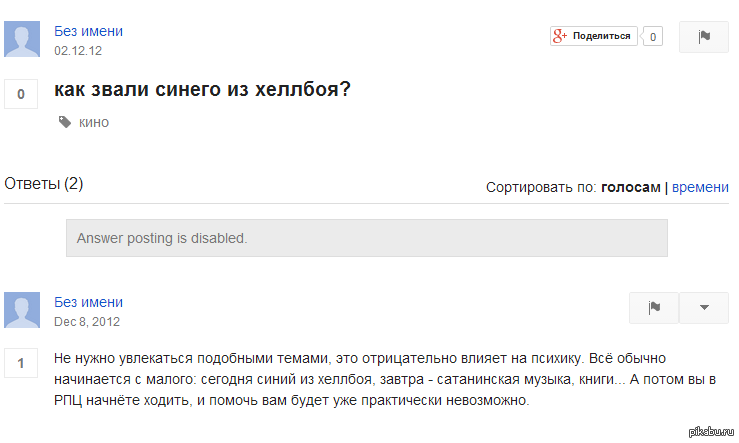
Task: Click the question vote count box
Action: point(21,94)
